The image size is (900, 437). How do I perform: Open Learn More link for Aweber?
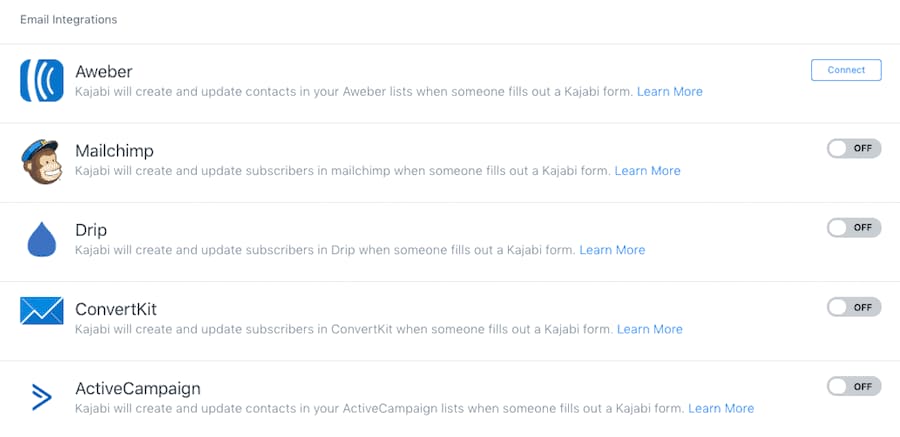point(670,91)
